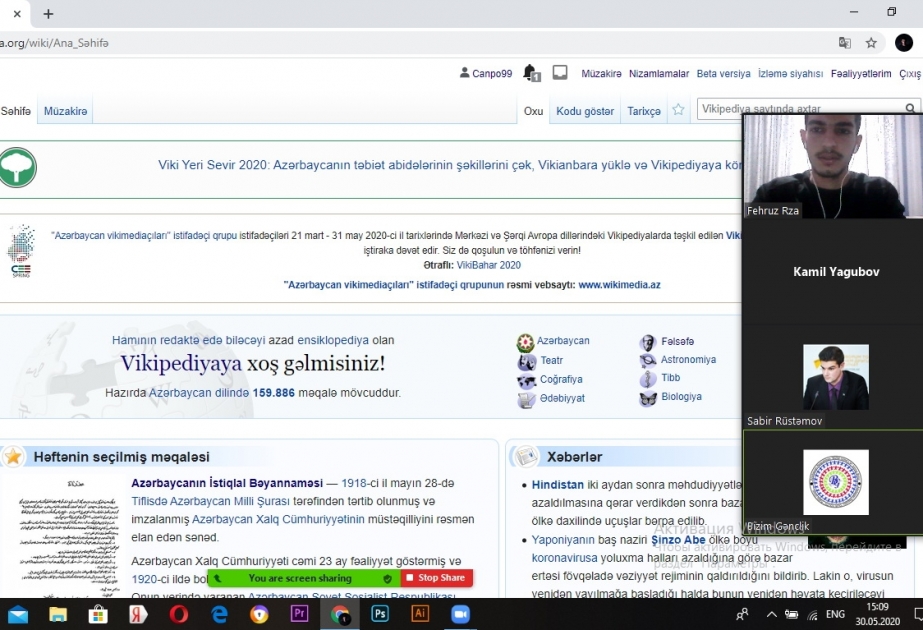Open Yandex browser from taskbar
Viewport: 923px width, 630px height.
138,615
